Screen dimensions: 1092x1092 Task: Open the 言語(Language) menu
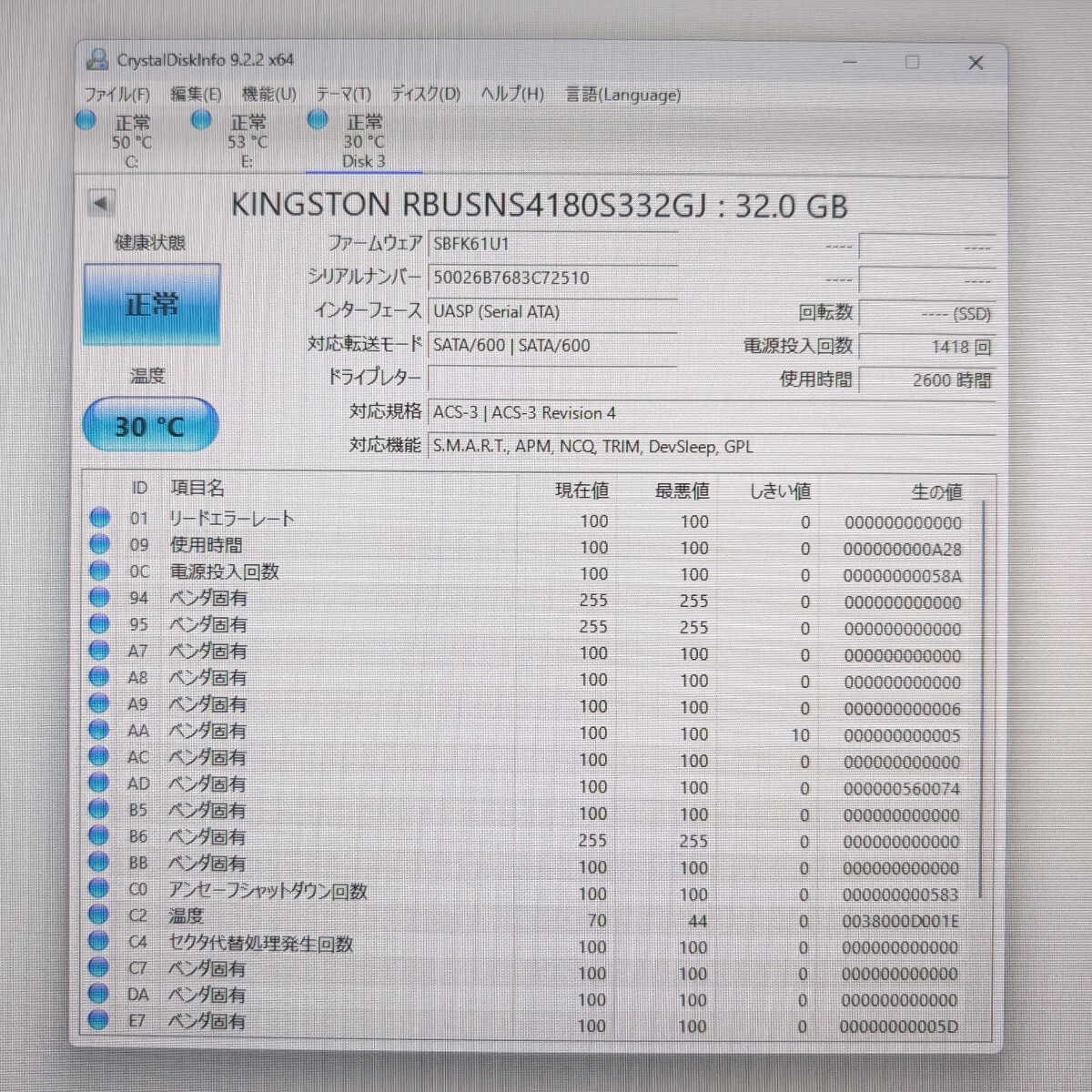point(622,95)
